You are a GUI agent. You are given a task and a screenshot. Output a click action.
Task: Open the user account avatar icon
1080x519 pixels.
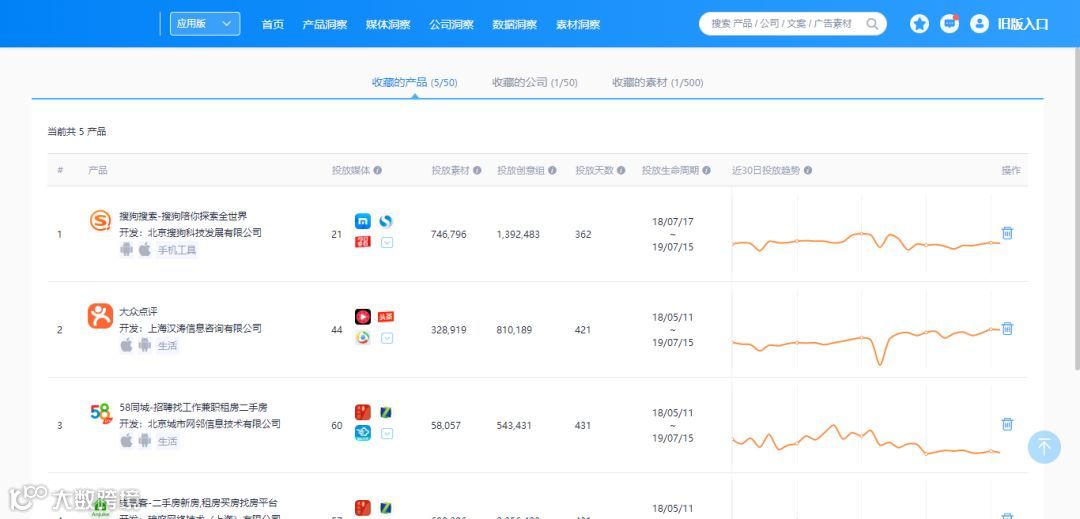pyautogui.click(x=979, y=24)
